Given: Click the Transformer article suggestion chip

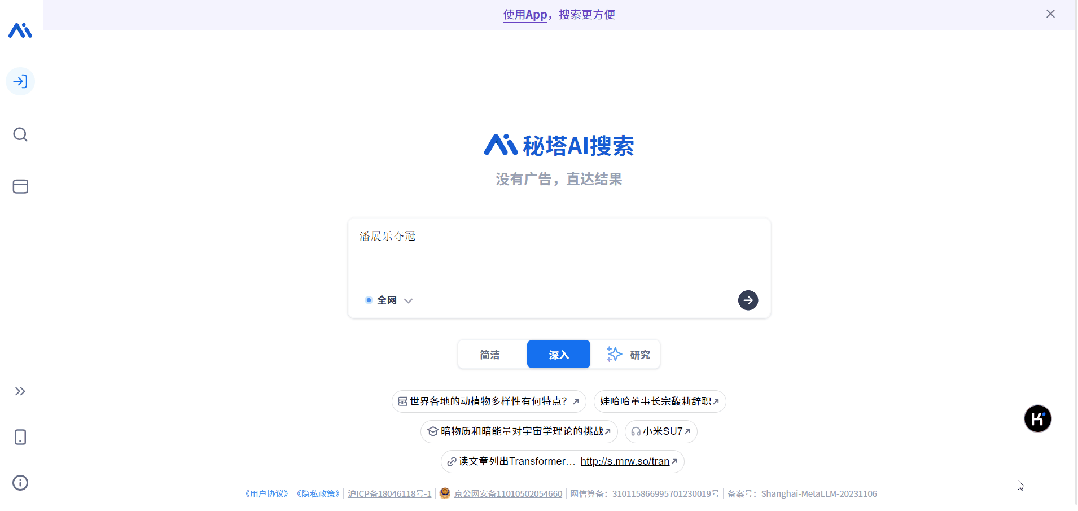Looking at the screenshot, I should coord(562,461).
